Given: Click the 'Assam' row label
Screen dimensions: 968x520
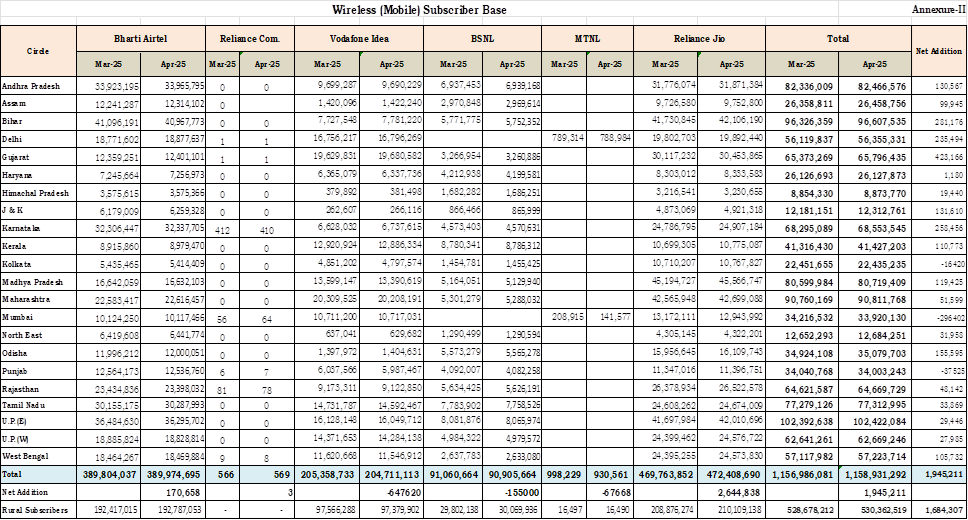Looking at the screenshot, I should pyautogui.click(x=14, y=104).
